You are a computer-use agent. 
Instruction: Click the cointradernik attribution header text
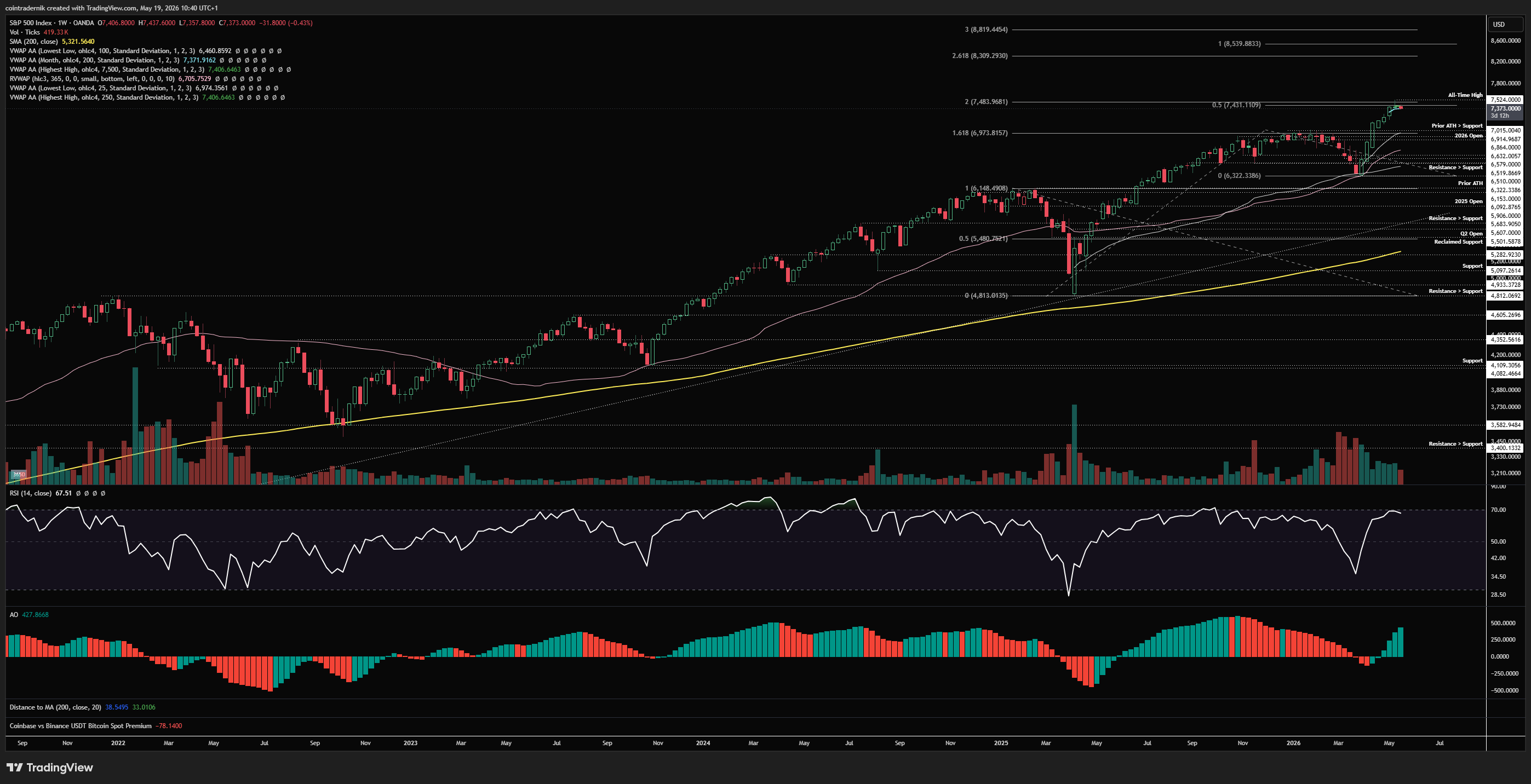coord(111,8)
